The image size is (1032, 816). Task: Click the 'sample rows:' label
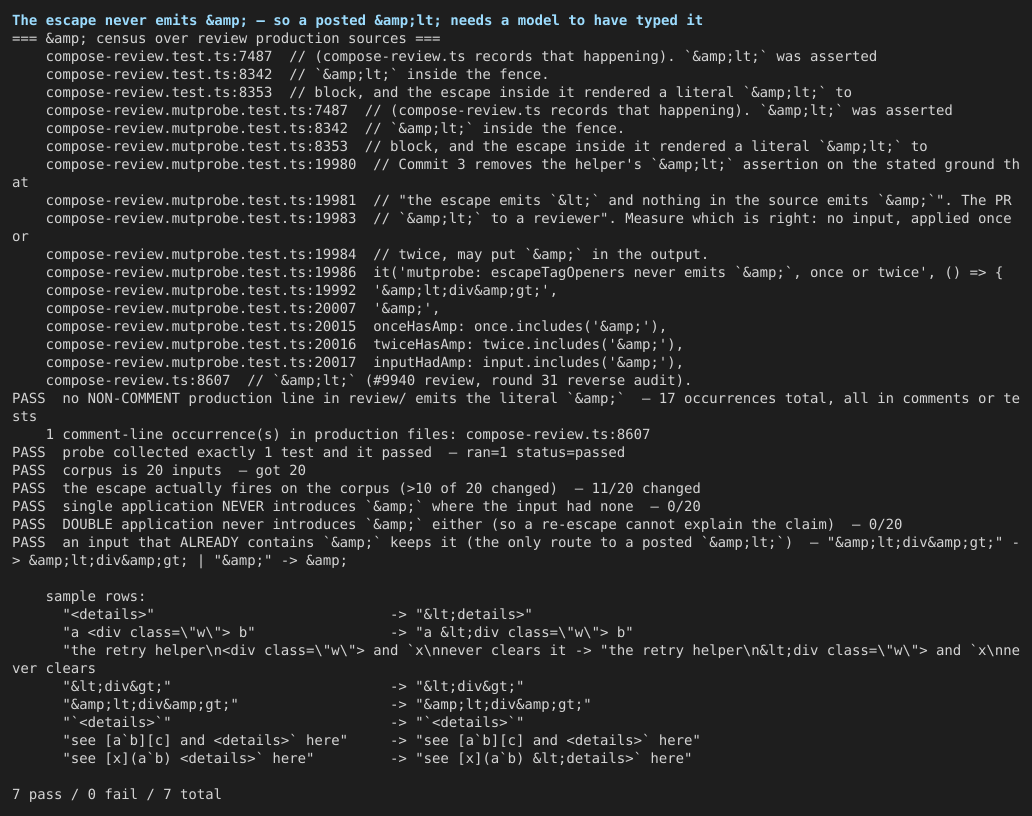click(96, 596)
